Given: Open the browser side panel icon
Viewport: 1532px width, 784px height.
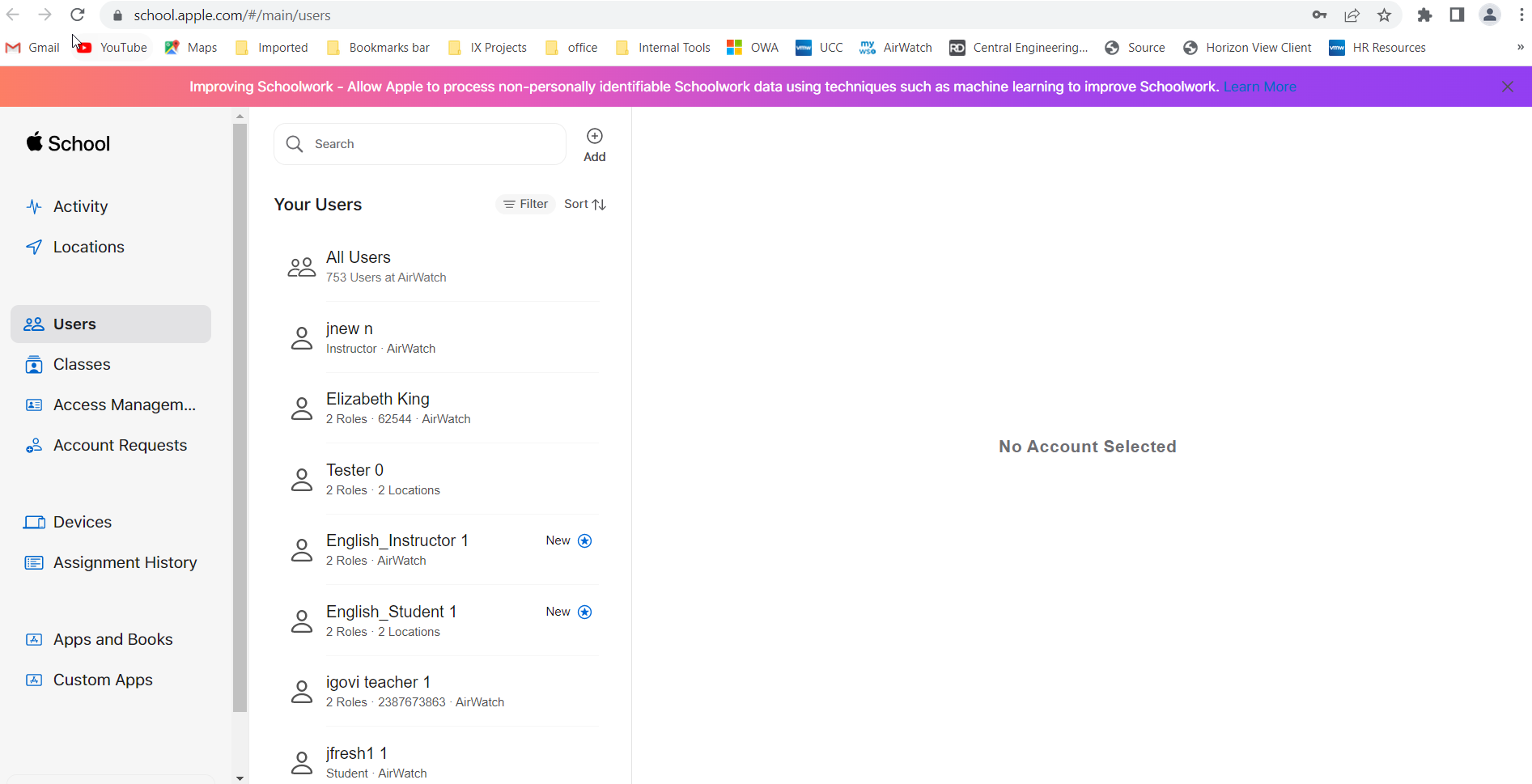Looking at the screenshot, I should pyautogui.click(x=1457, y=15).
